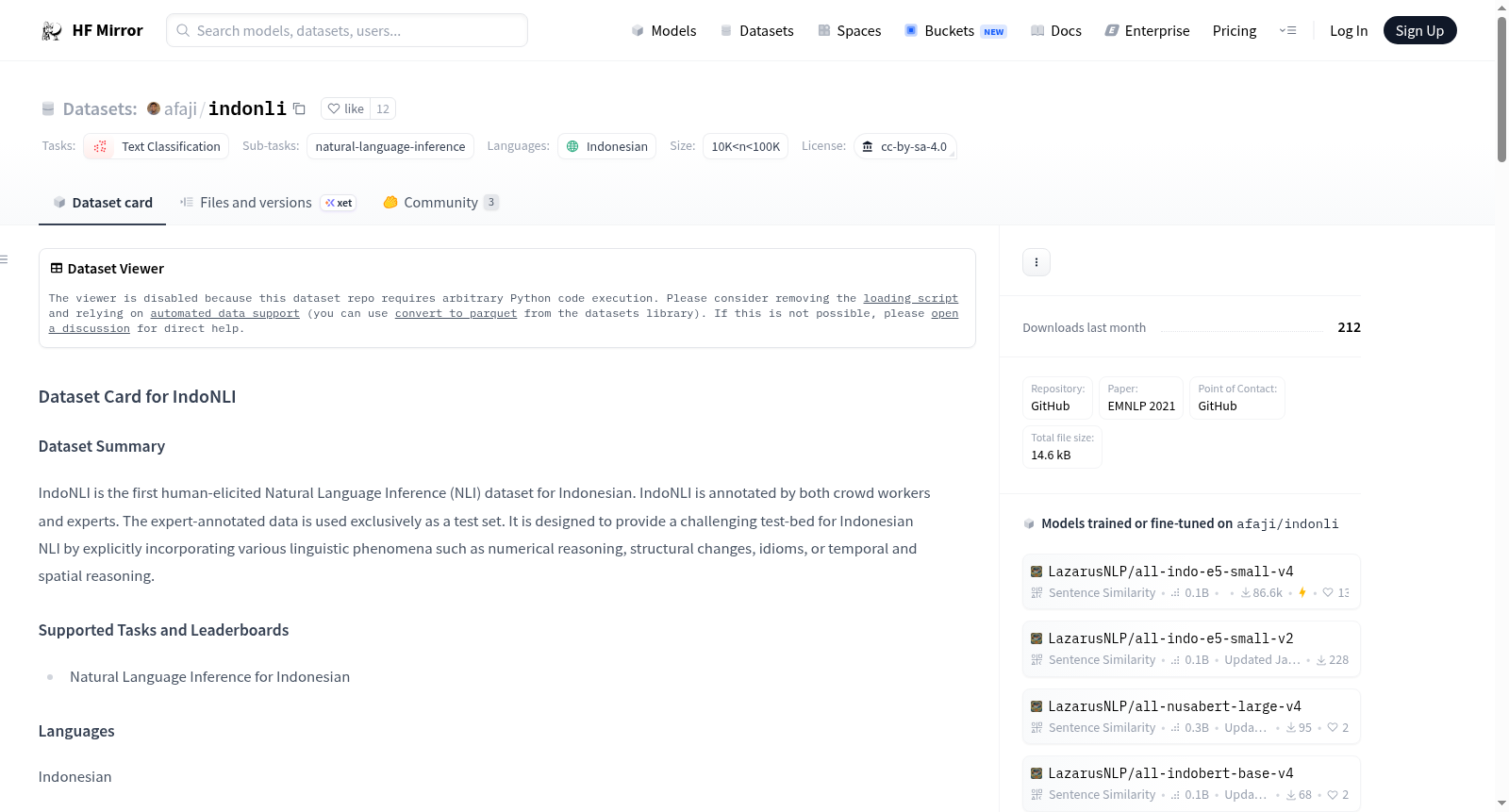This screenshot has width=1509, height=812.
Task: Click the Log In link
Action: 1349,31
